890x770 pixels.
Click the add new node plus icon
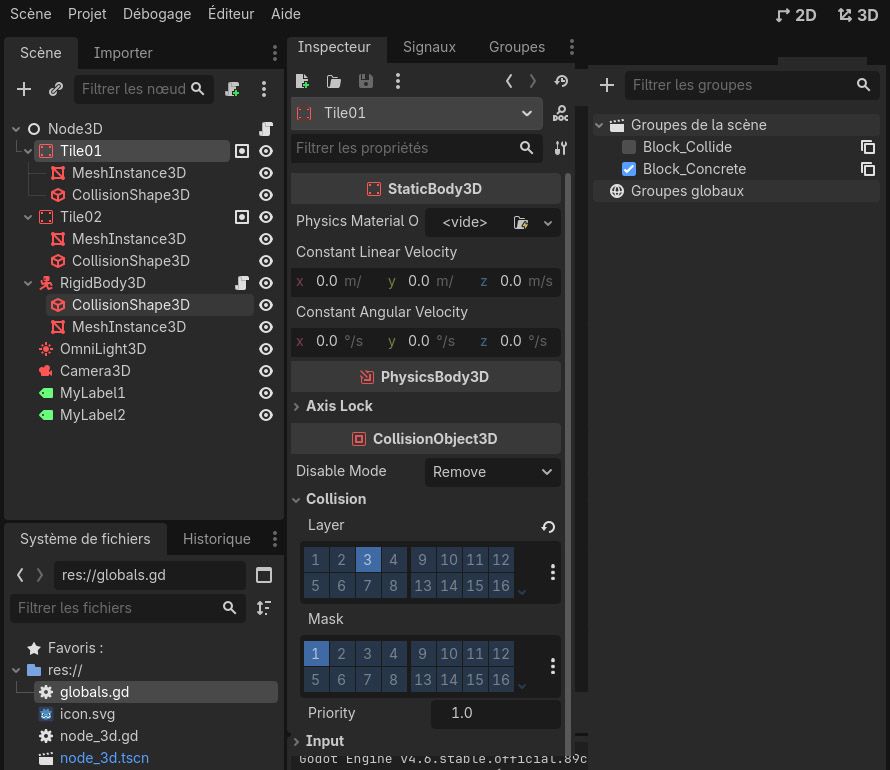tap(24, 89)
